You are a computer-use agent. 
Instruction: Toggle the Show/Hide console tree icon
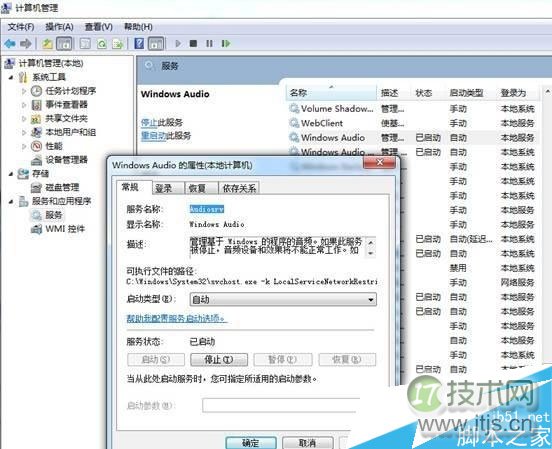pyautogui.click(x=64, y=44)
